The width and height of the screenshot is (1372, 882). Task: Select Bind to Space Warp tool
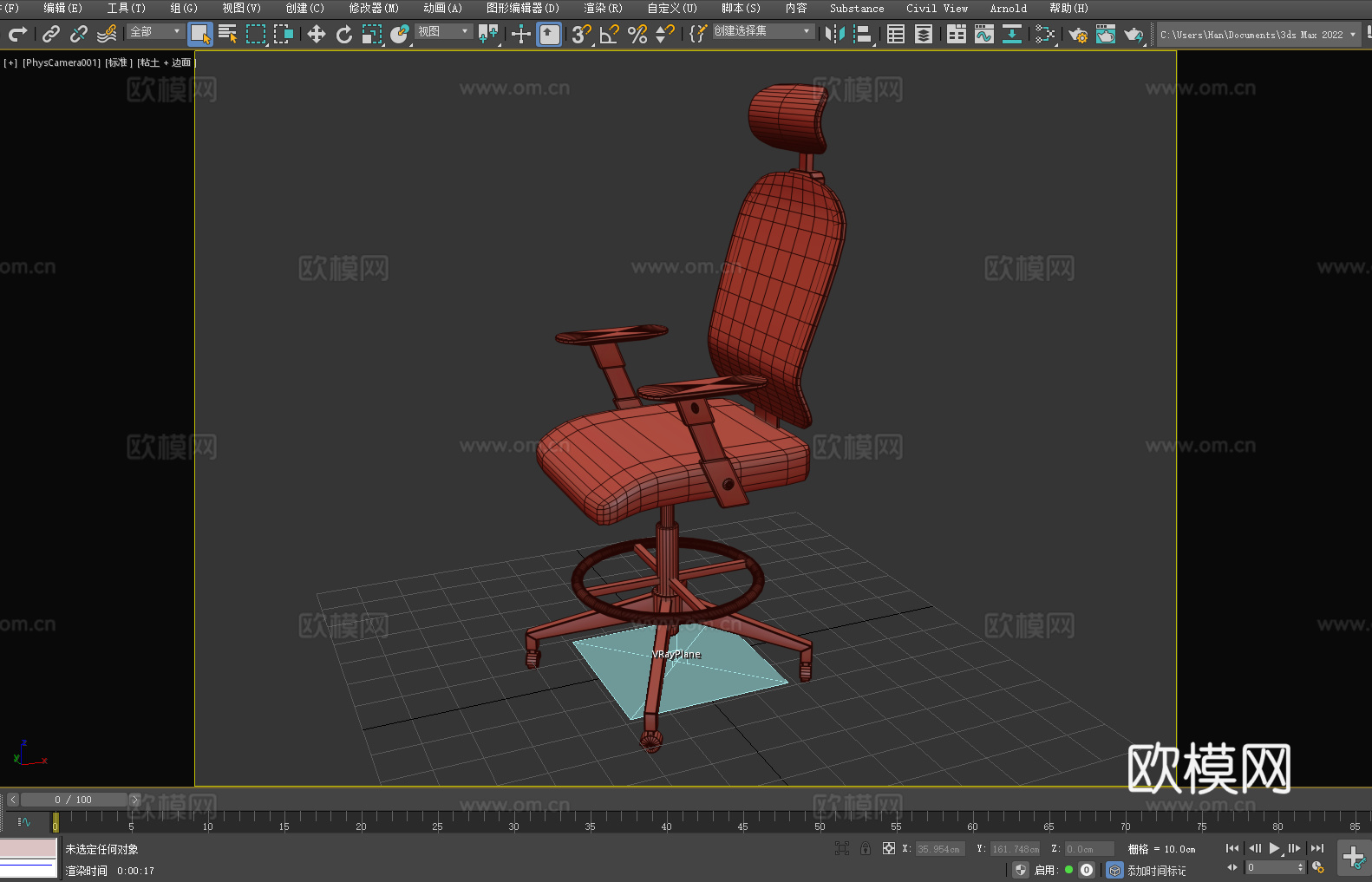pyautogui.click(x=107, y=34)
